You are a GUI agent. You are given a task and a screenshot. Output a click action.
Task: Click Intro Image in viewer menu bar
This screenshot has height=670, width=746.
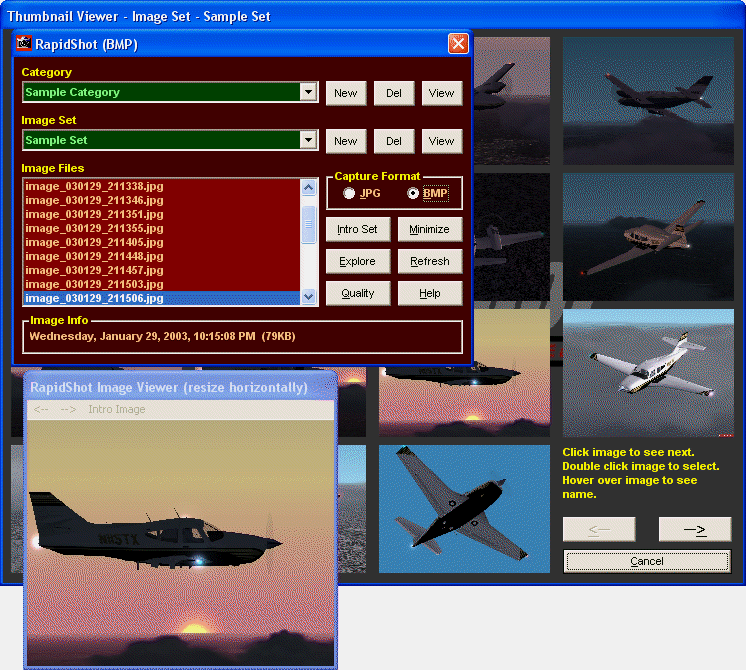pos(116,409)
